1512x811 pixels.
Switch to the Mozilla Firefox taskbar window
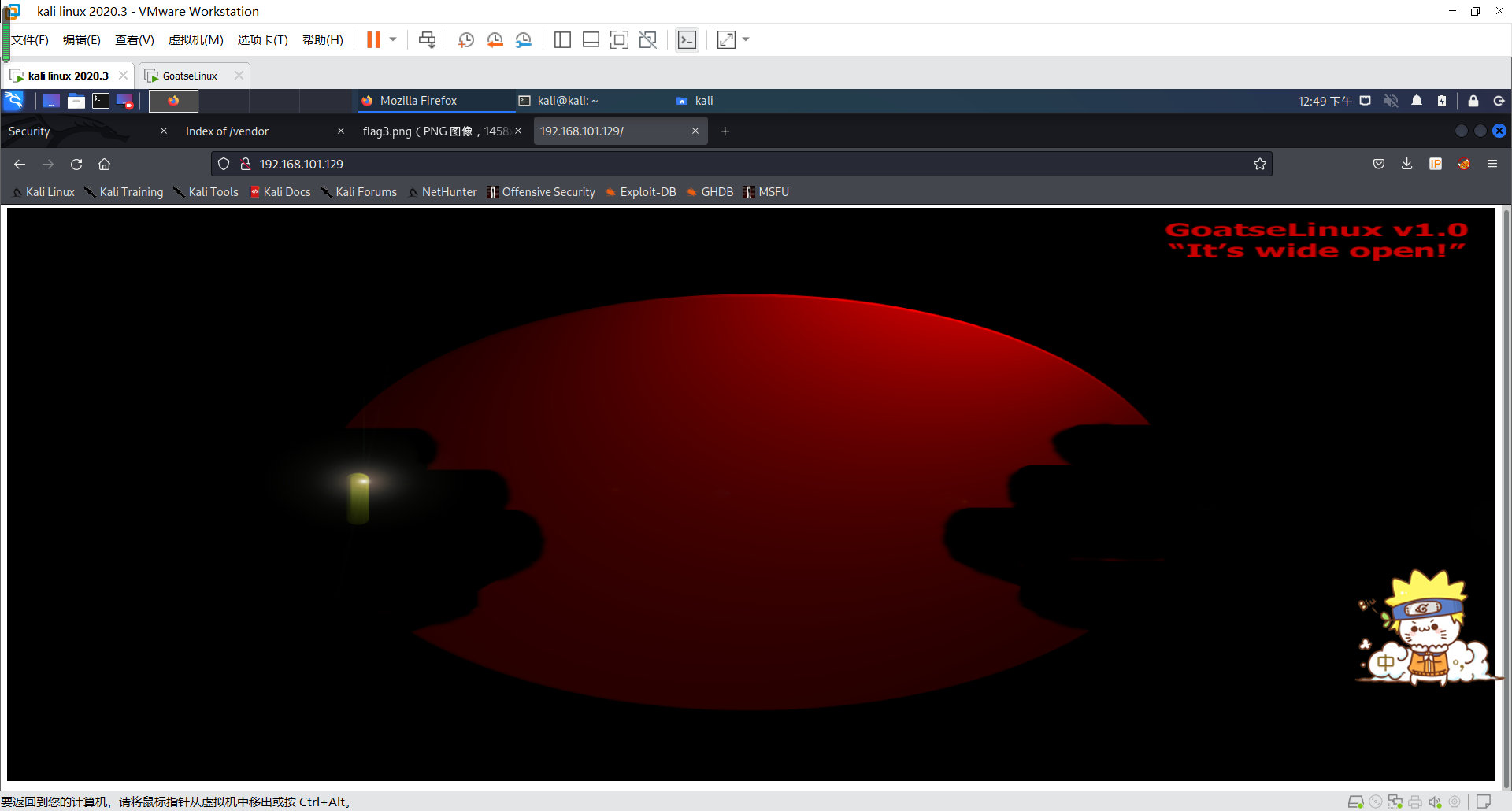(x=435, y=101)
